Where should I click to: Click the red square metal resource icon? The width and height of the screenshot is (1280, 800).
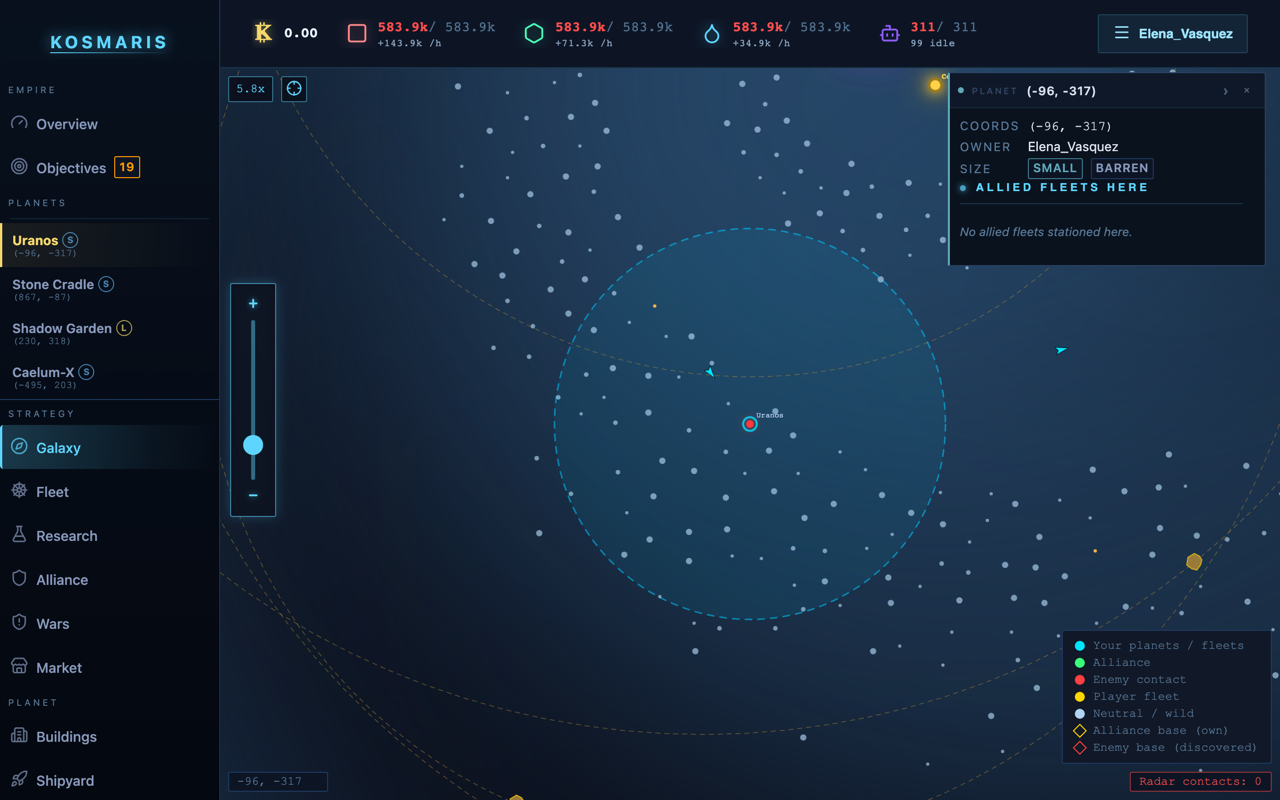(357, 33)
